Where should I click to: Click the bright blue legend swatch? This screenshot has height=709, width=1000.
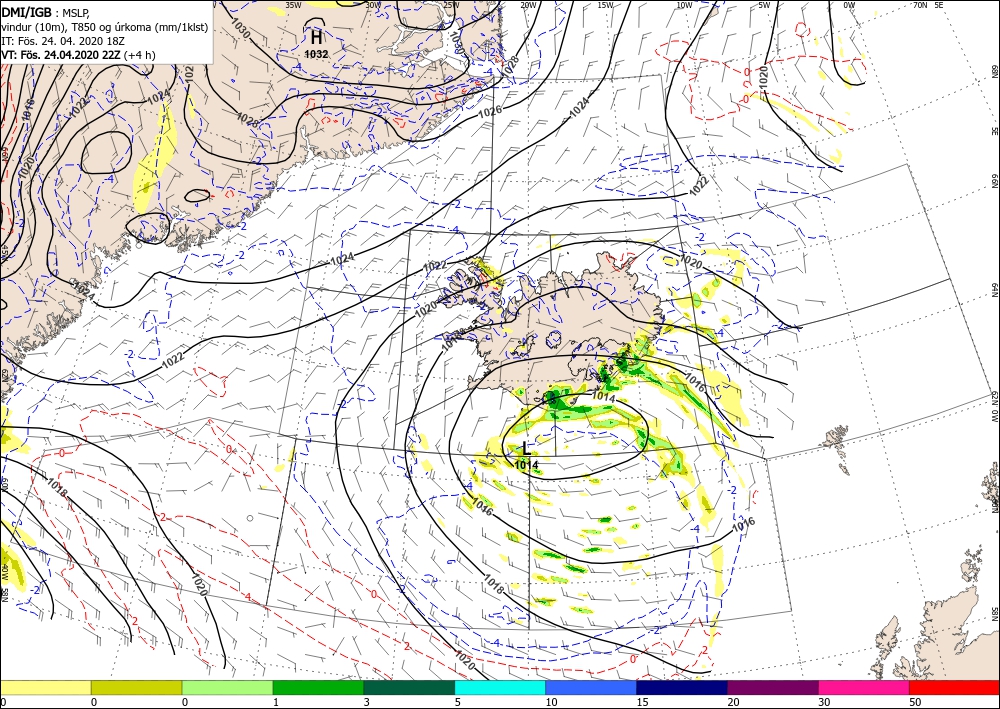(591, 687)
